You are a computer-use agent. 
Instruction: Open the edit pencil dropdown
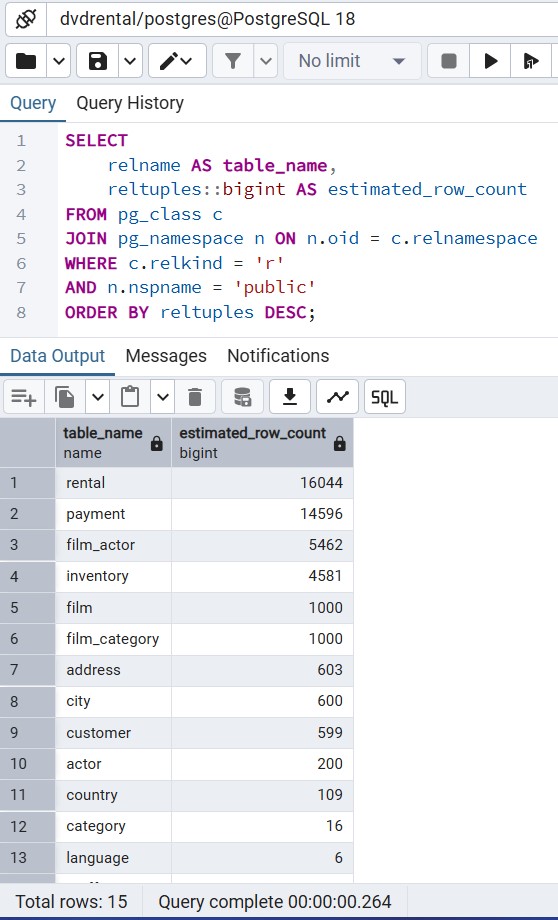tap(177, 60)
